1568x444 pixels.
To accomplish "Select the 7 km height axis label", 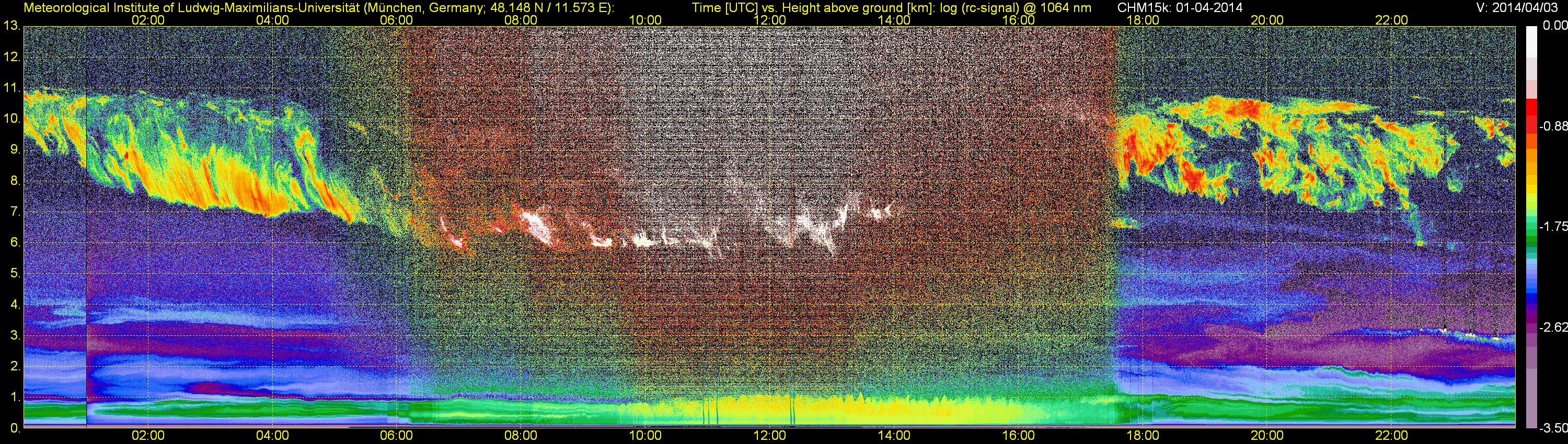I will 15,212.
